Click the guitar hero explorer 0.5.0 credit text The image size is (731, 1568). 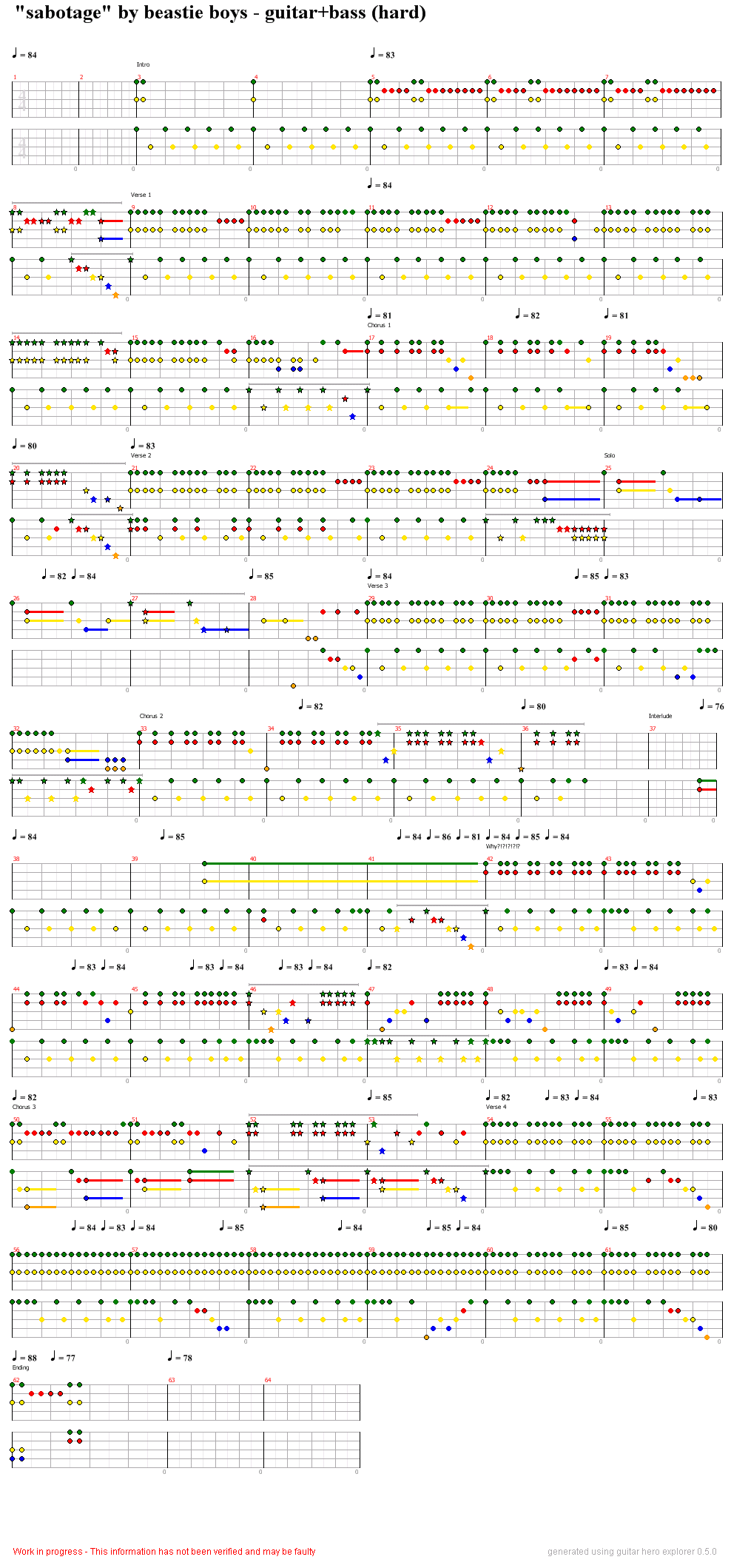coord(632,1551)
